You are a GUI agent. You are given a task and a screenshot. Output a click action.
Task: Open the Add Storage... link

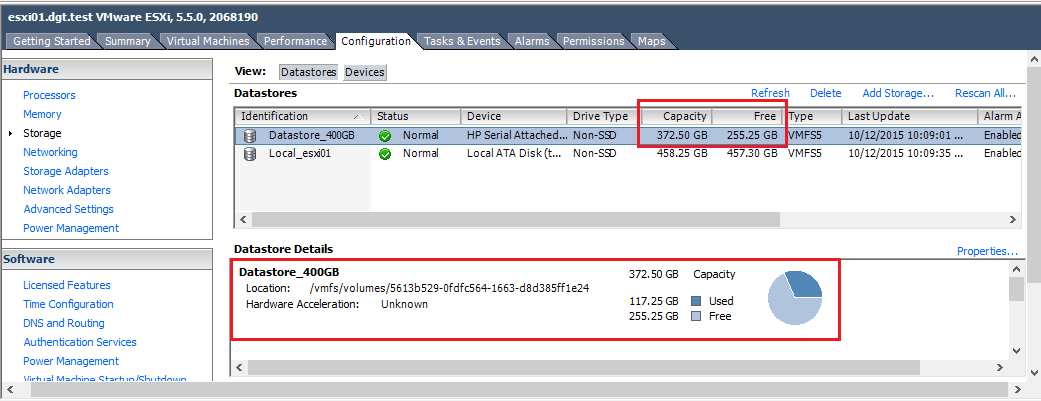click(898, 93)
